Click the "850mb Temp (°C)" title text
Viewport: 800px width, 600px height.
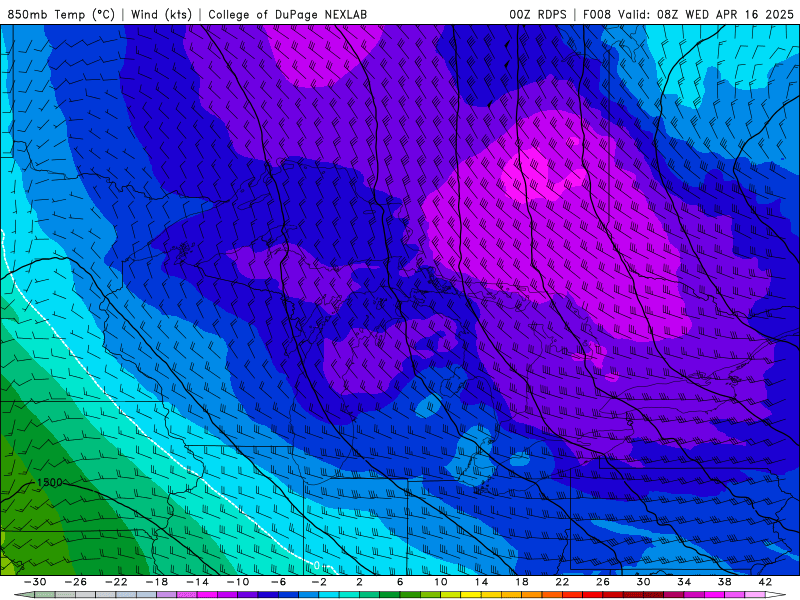tap(61, 14)
